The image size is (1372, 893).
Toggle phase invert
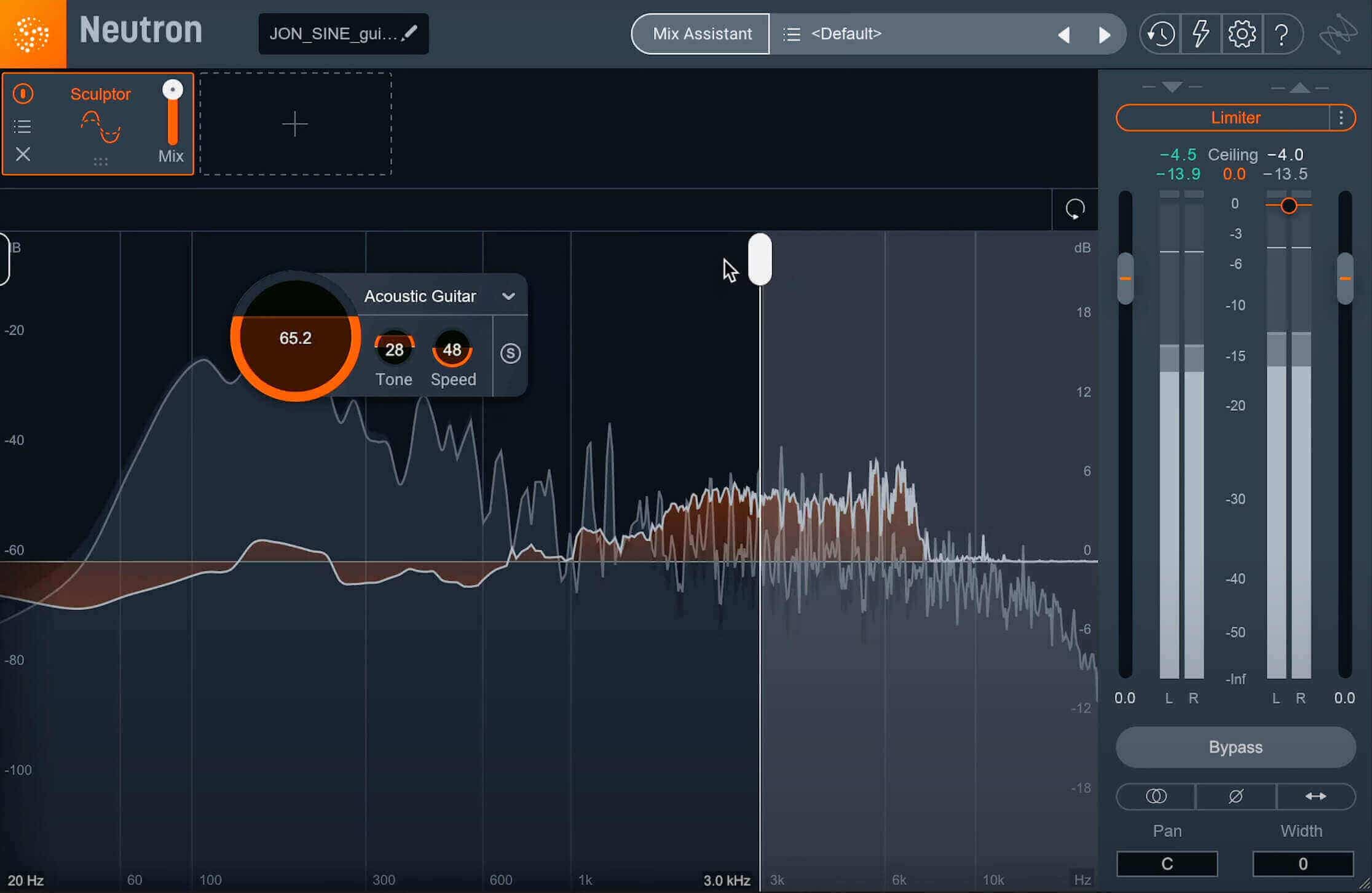[1236, 796]
